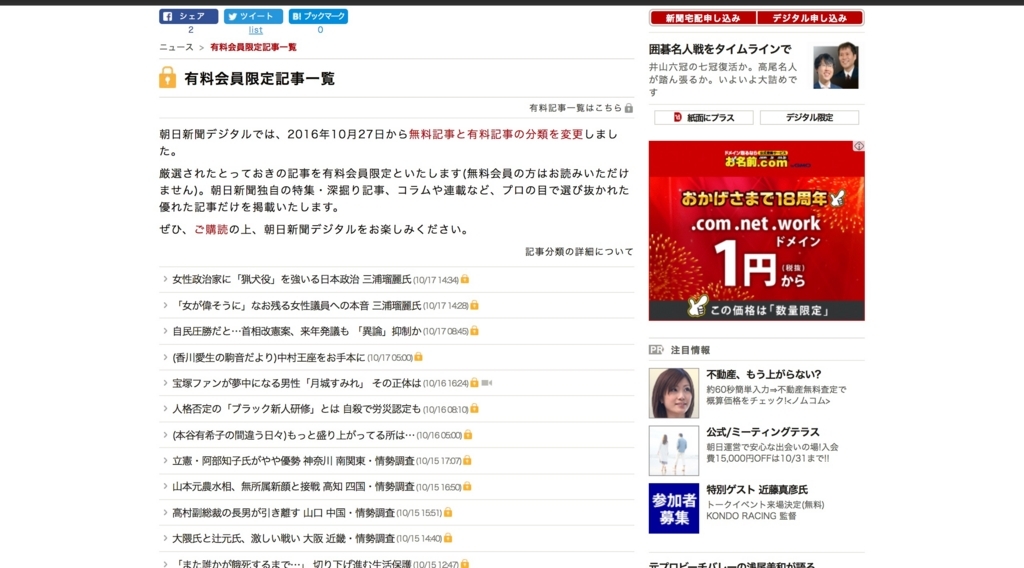Screen dimensions: 1024x568
Task: Click the ad info icon on banner corner
Action: (x=859, y=146)
